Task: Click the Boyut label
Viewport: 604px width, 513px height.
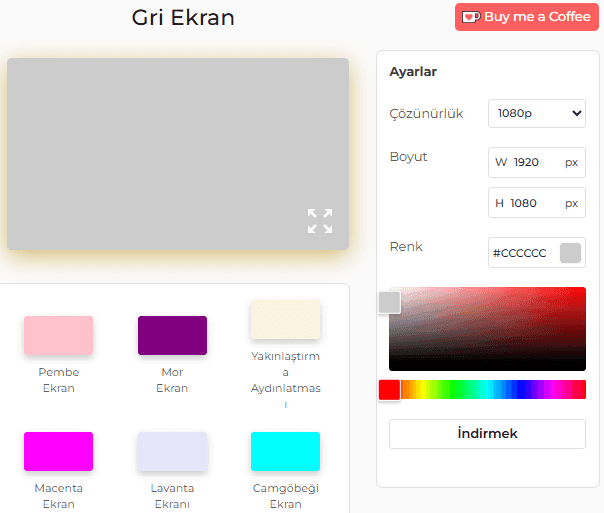Action: click(x=408, y=157)
